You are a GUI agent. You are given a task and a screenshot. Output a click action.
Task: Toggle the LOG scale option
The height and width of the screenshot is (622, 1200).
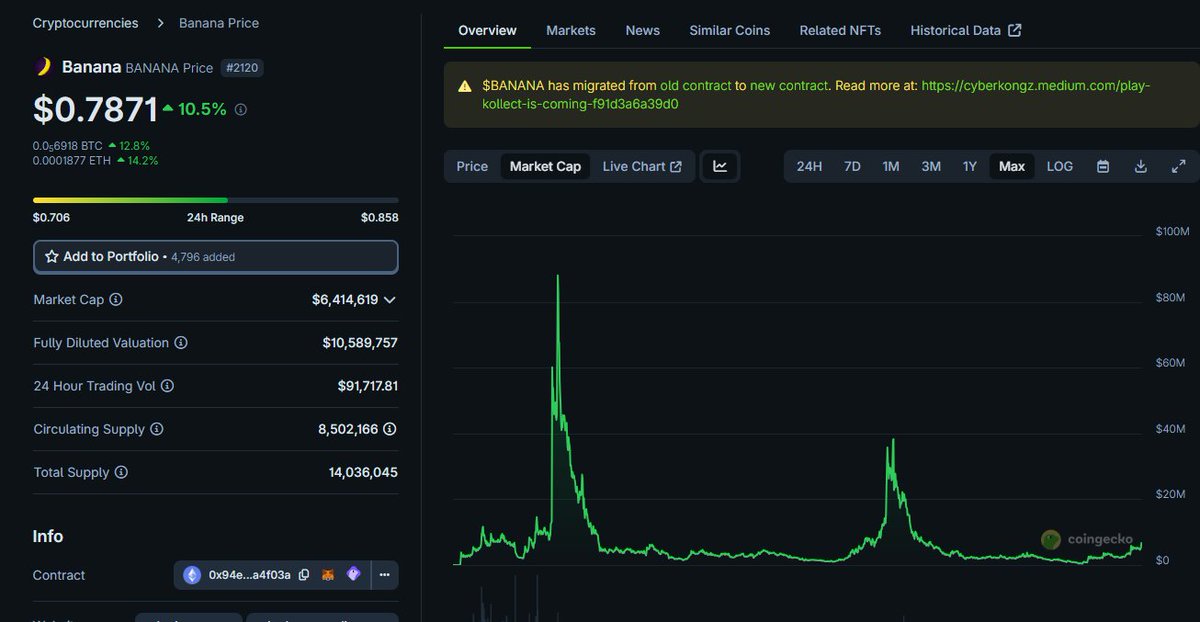click(x=1060, y=166)
